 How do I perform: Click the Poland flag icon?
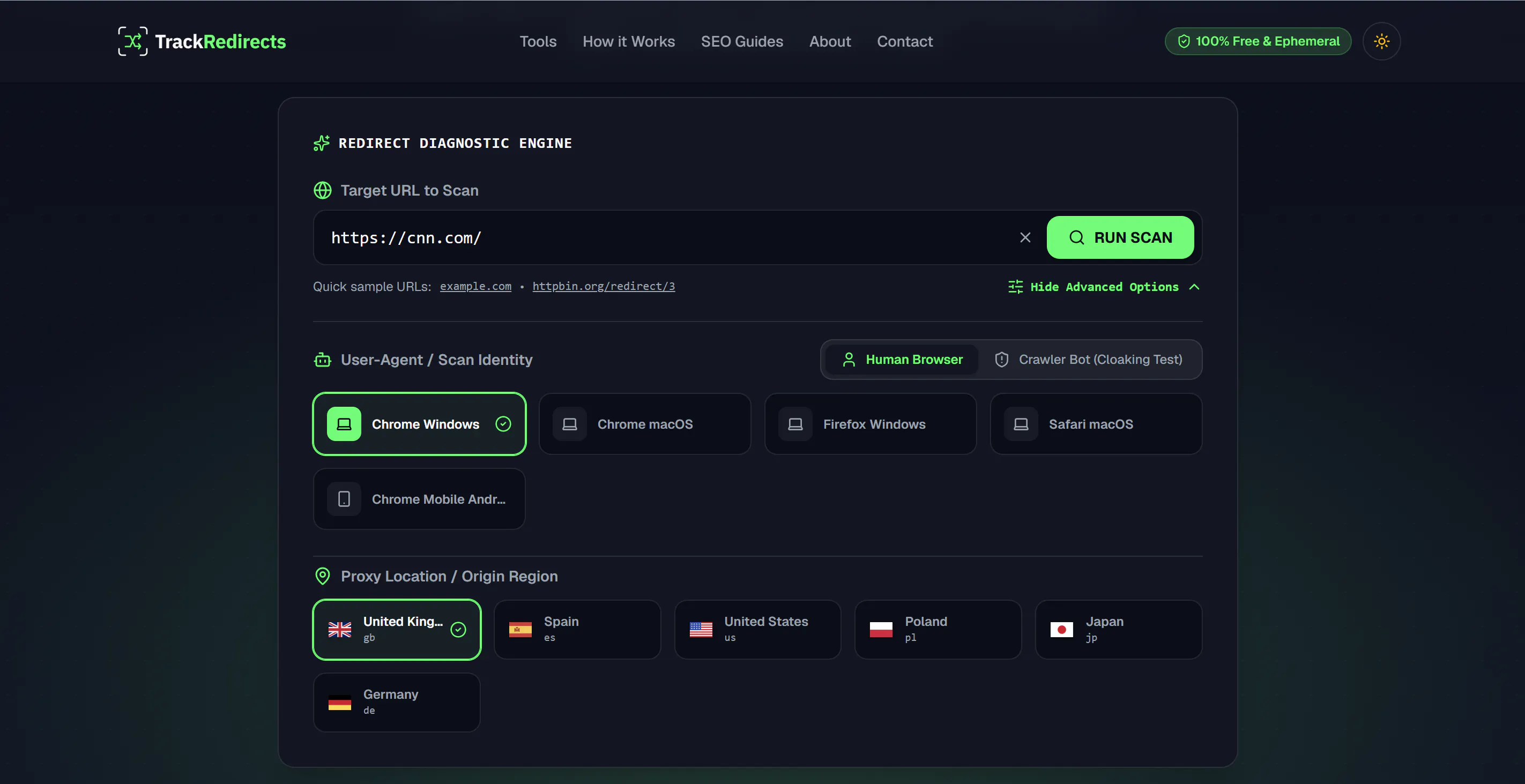coord(881,630)
